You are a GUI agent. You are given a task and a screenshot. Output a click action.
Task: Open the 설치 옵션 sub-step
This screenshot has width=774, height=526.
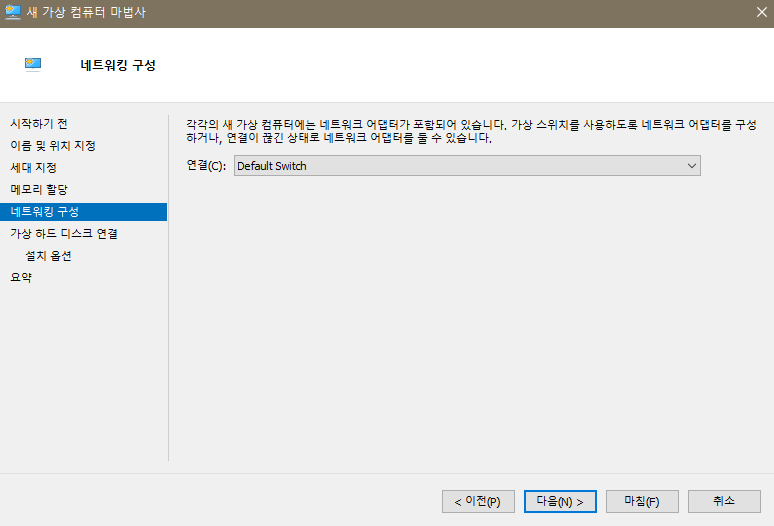tap(48, 256)
